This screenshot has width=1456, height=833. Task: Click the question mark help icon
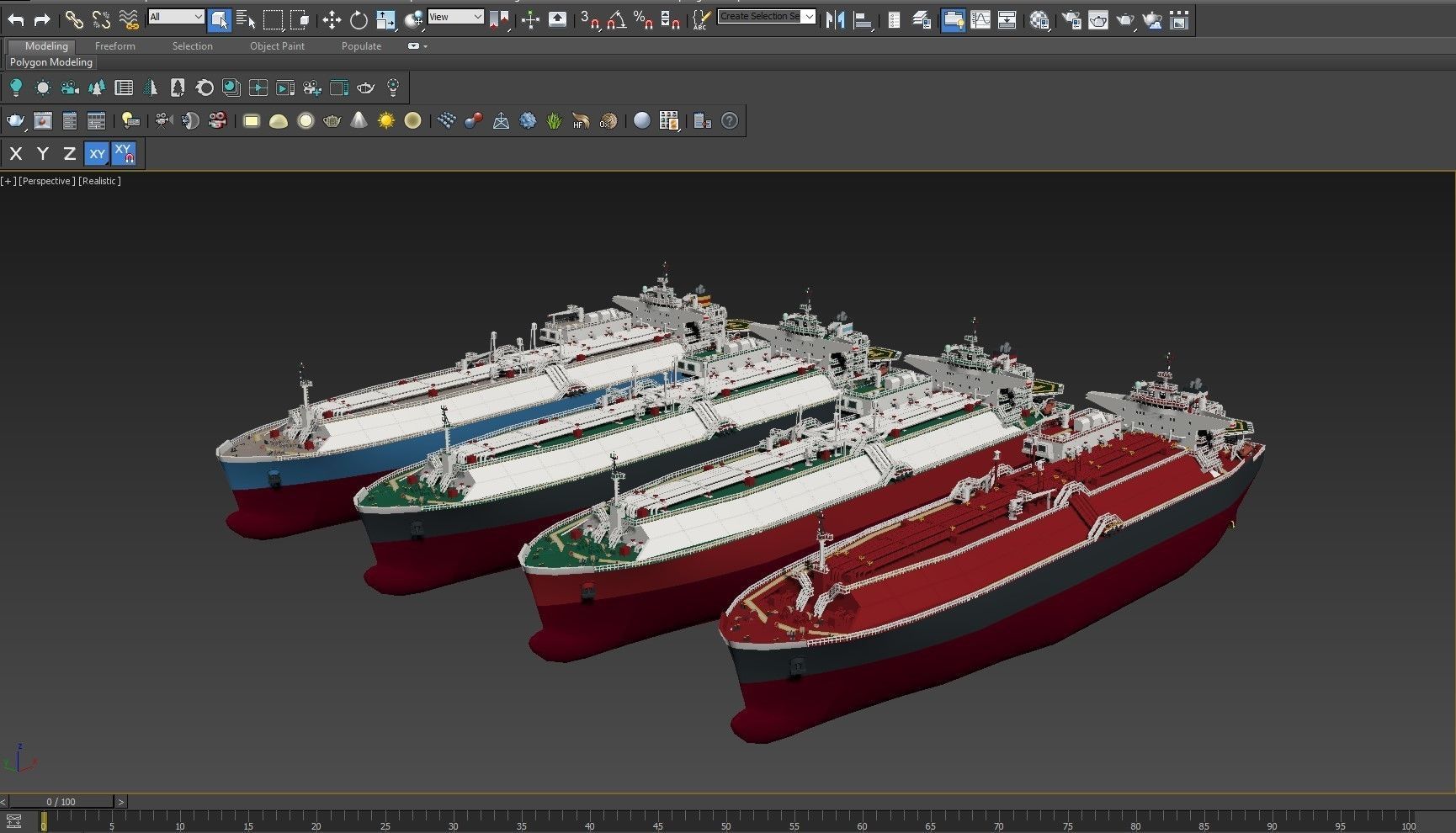click(730, 121)
